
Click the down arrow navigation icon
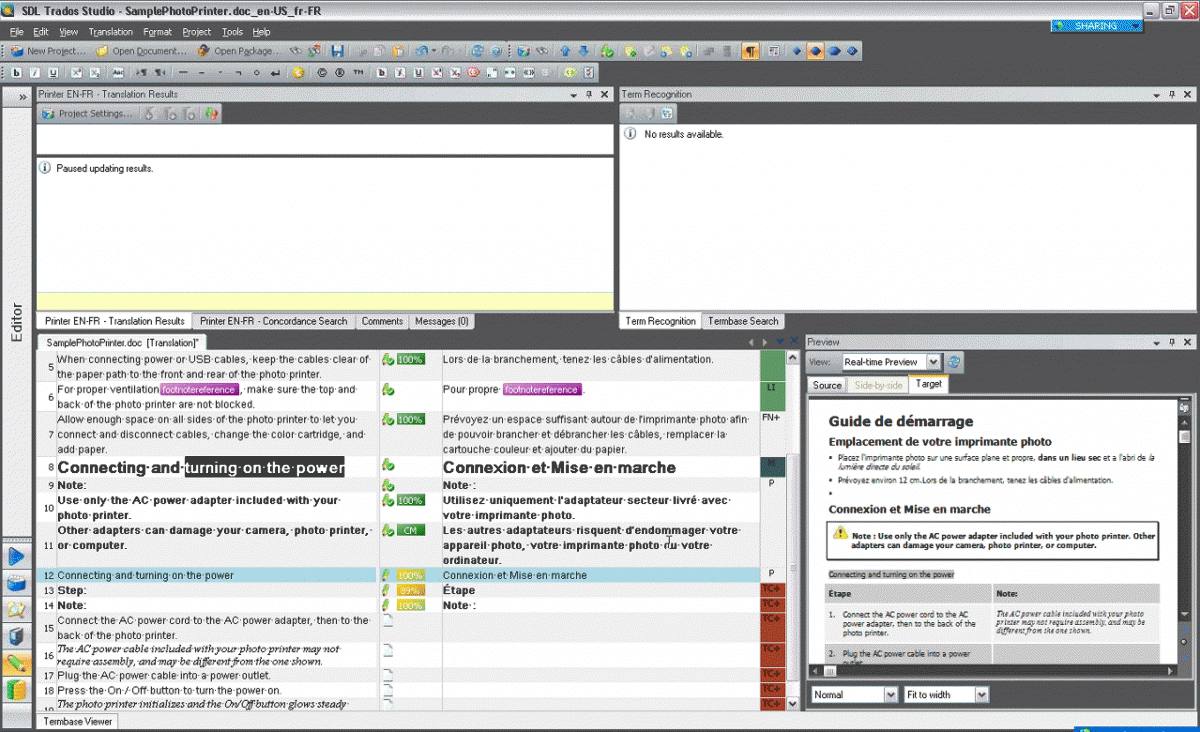[583, 51]
